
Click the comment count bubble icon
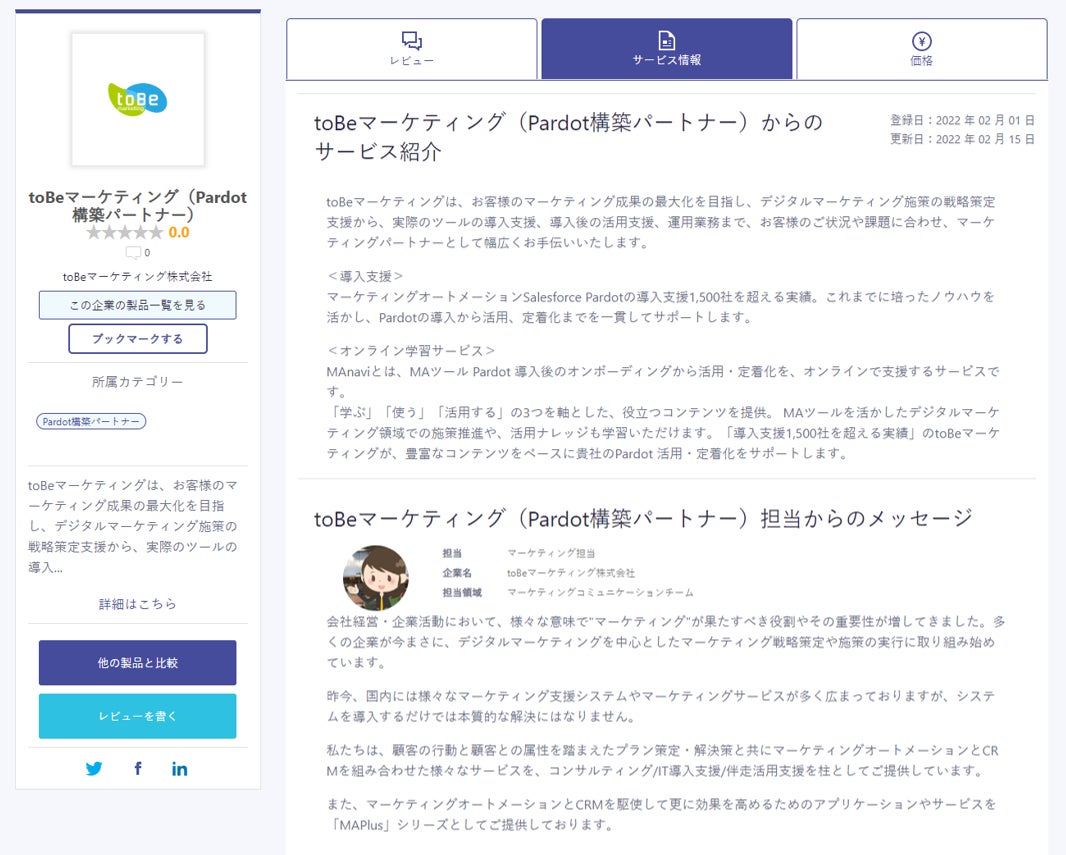click(133, 253)
